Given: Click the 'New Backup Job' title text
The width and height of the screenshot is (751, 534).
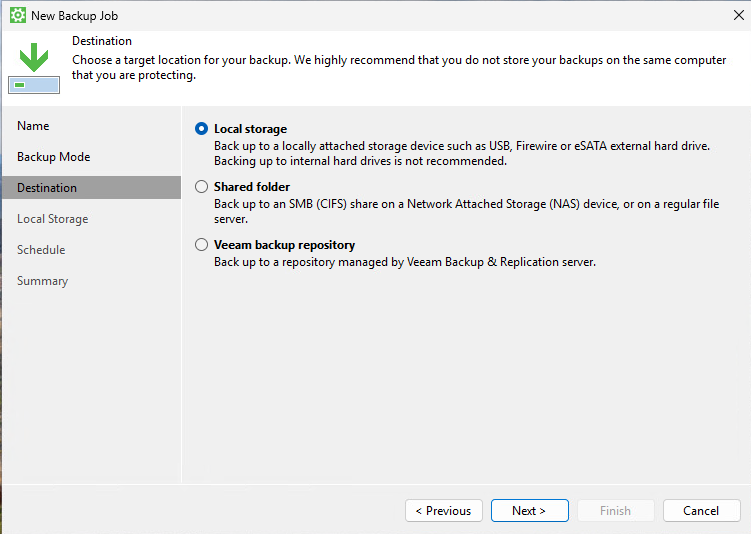Looking at the screenshot, I should (74, 16).
